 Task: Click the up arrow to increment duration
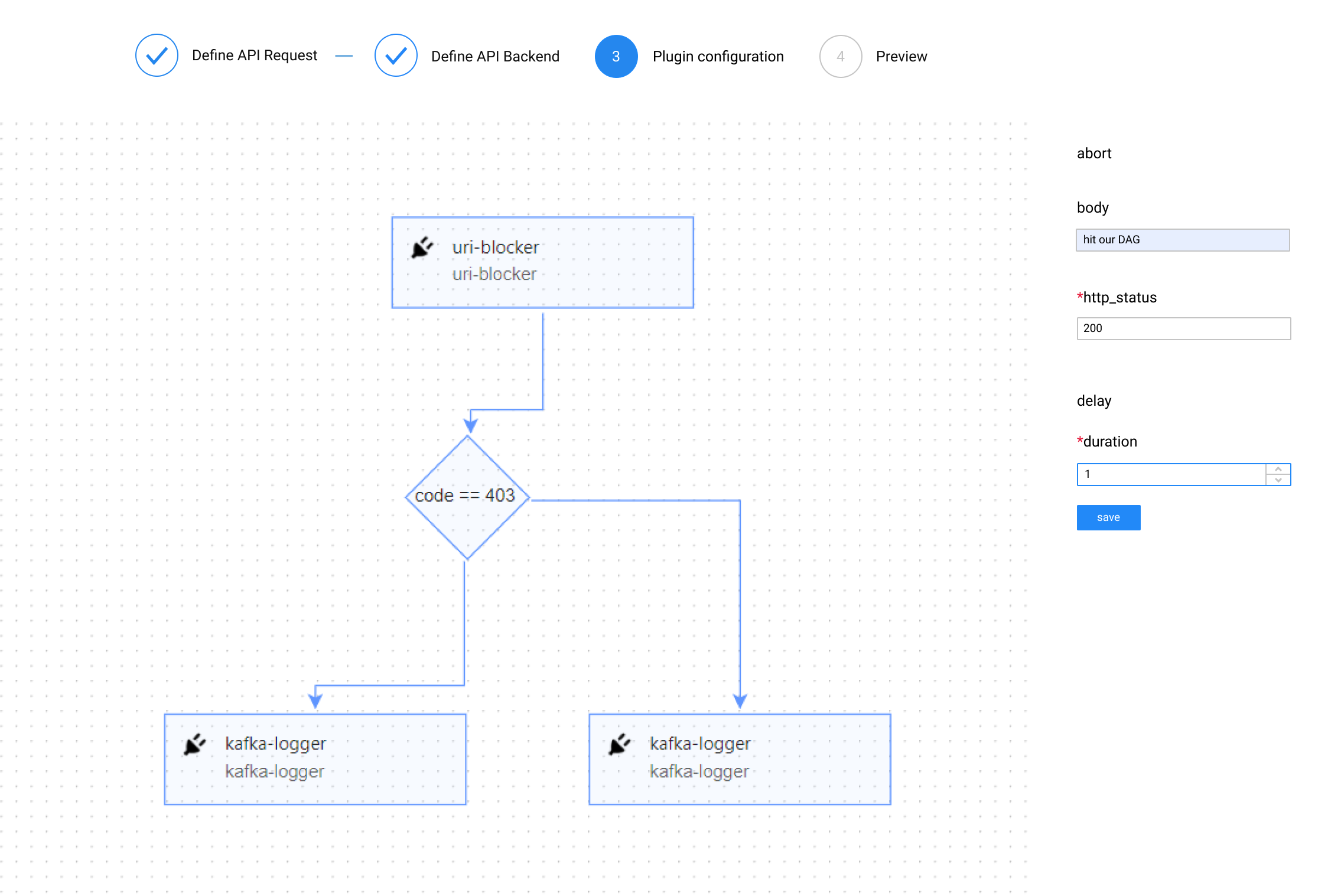tap(1278, 469)
